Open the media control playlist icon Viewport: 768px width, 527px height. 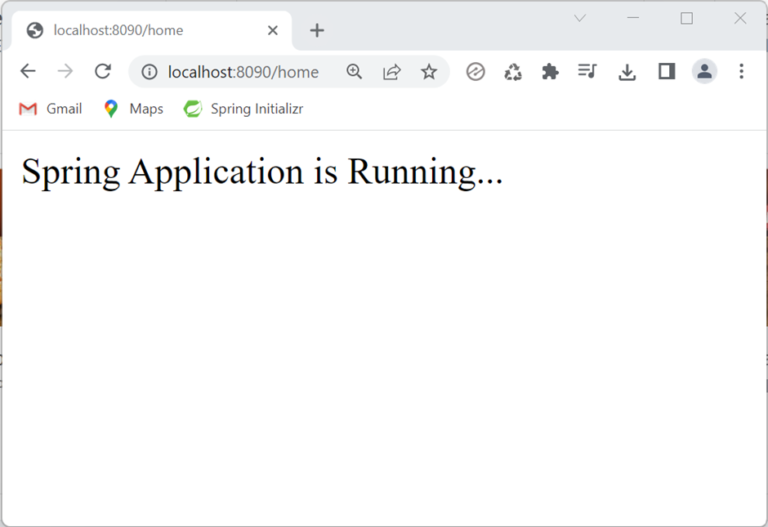pos(587,72)
